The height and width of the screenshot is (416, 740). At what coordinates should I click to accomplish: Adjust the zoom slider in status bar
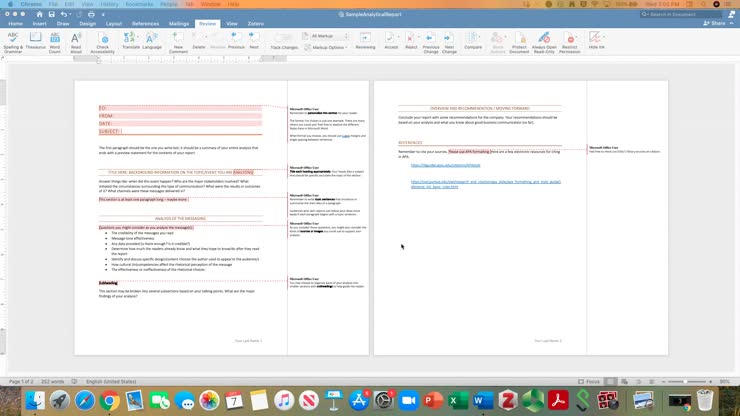pyautogui.click(x=687, y=382)
